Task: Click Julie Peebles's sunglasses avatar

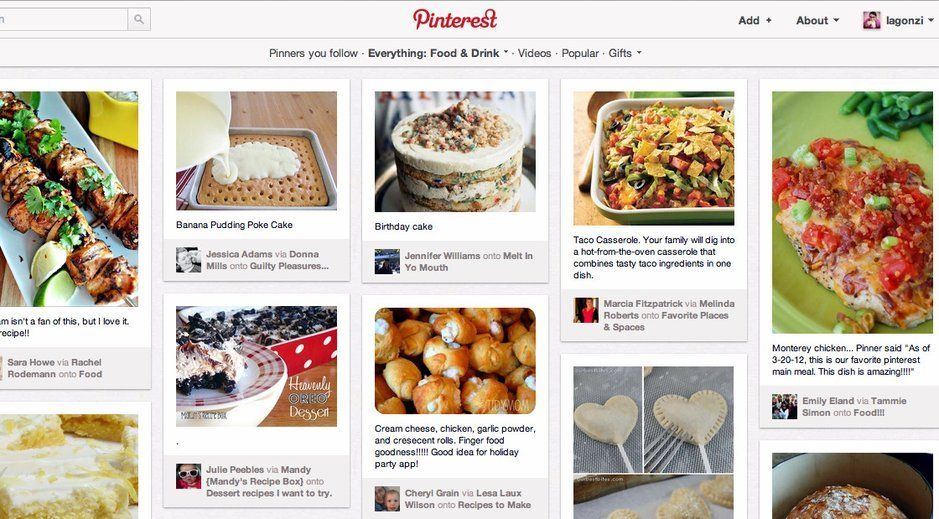Action: tap(188, 476)
